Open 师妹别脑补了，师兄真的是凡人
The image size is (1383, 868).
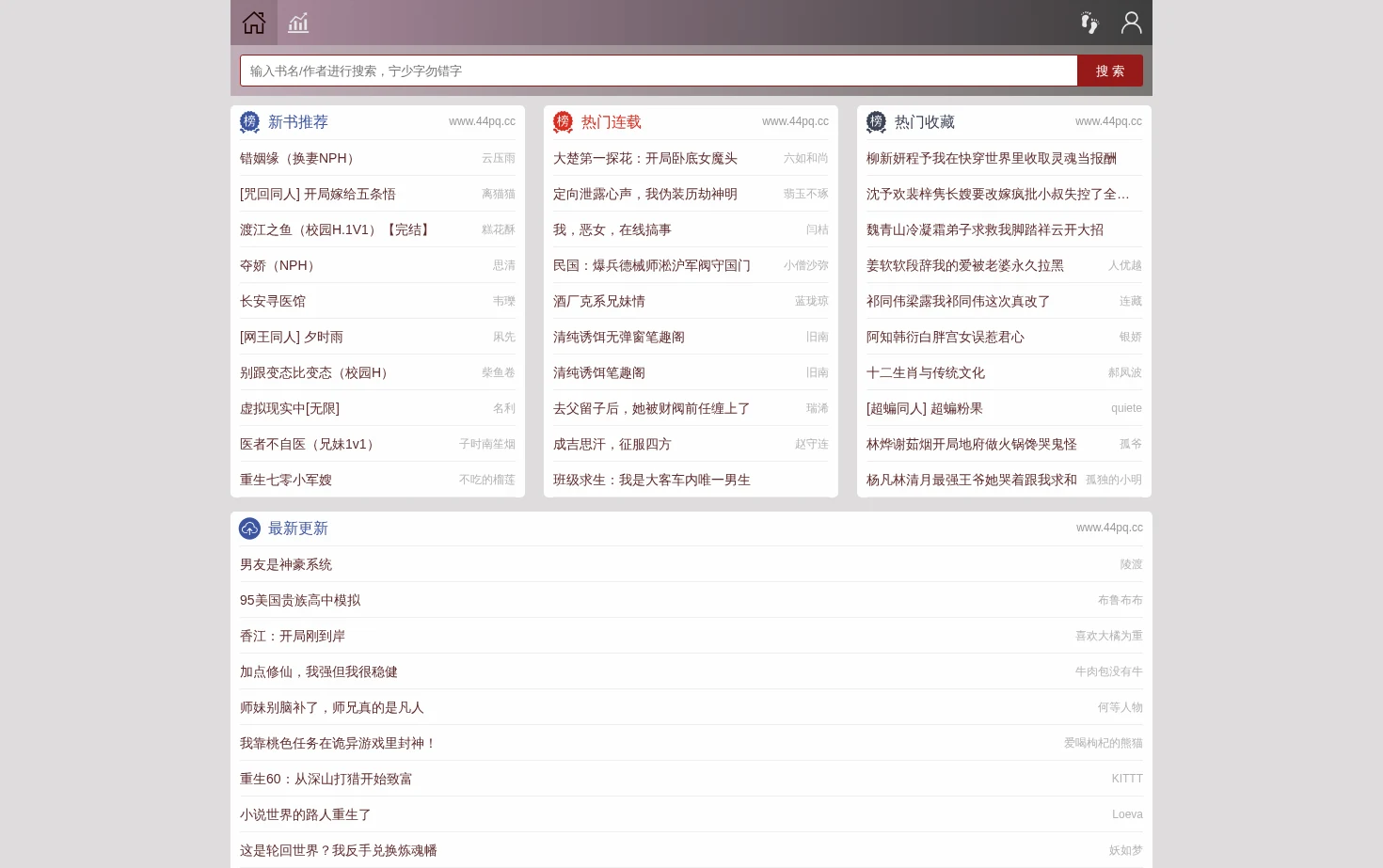[x=332, y=707]
